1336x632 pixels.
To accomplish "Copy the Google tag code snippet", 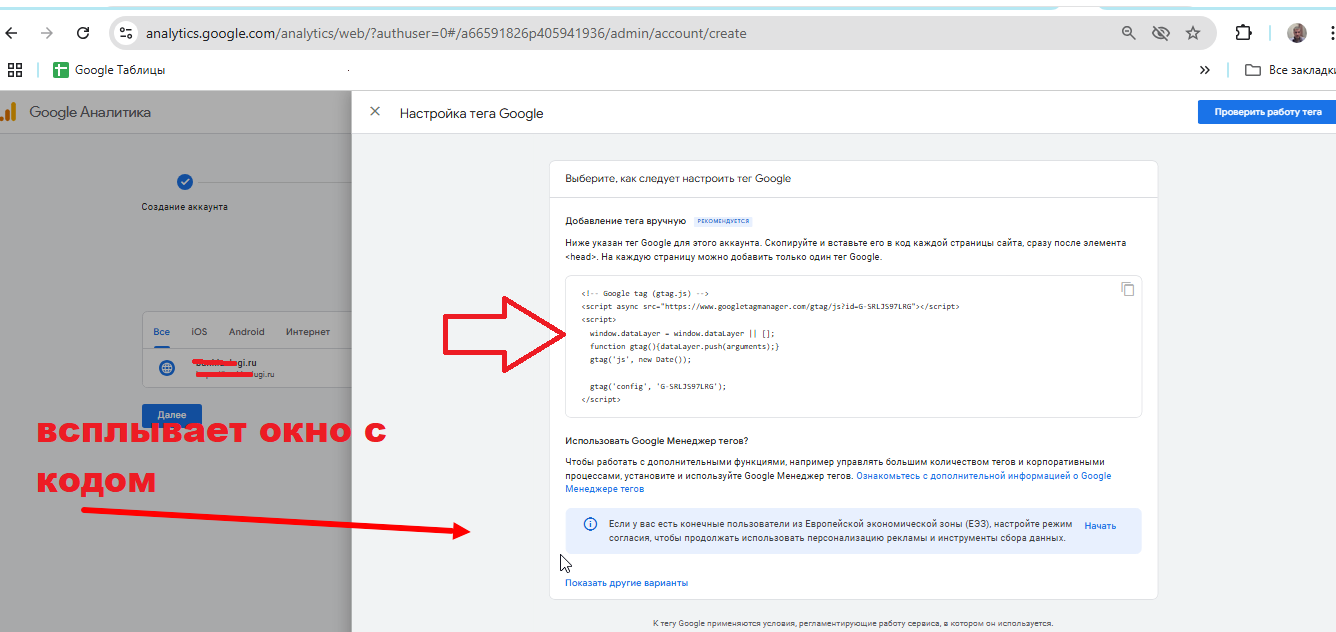I will 1127,289.
